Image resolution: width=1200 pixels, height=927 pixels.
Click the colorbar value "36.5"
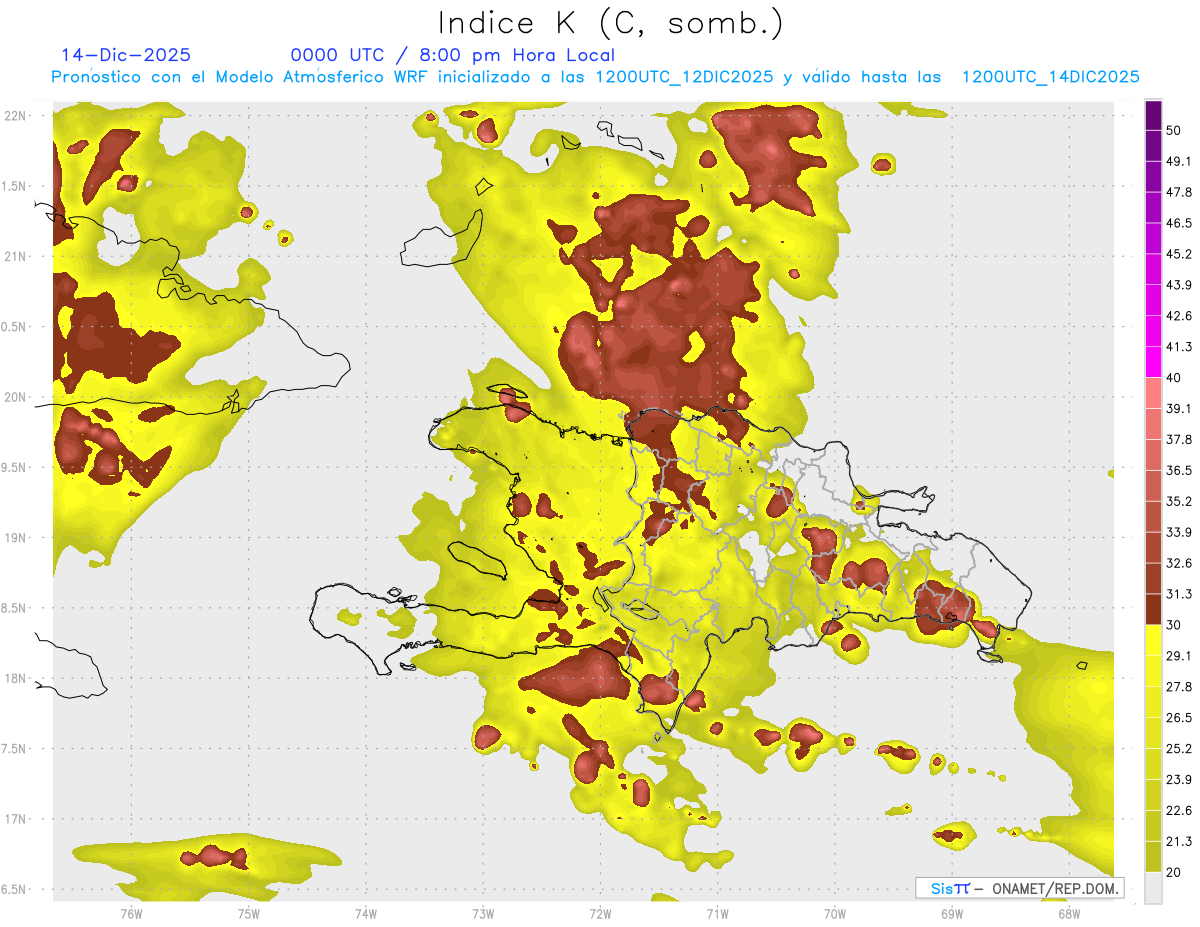pyautogui.click(x=1179, y=471)
